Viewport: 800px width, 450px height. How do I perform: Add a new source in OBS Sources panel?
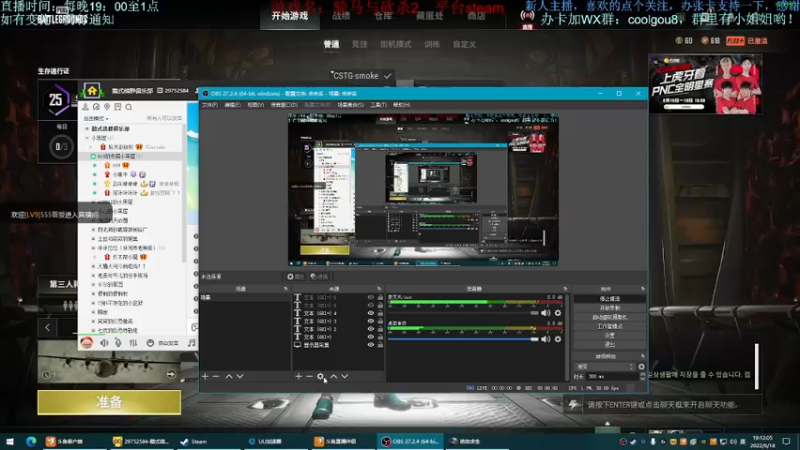point(298,376)
